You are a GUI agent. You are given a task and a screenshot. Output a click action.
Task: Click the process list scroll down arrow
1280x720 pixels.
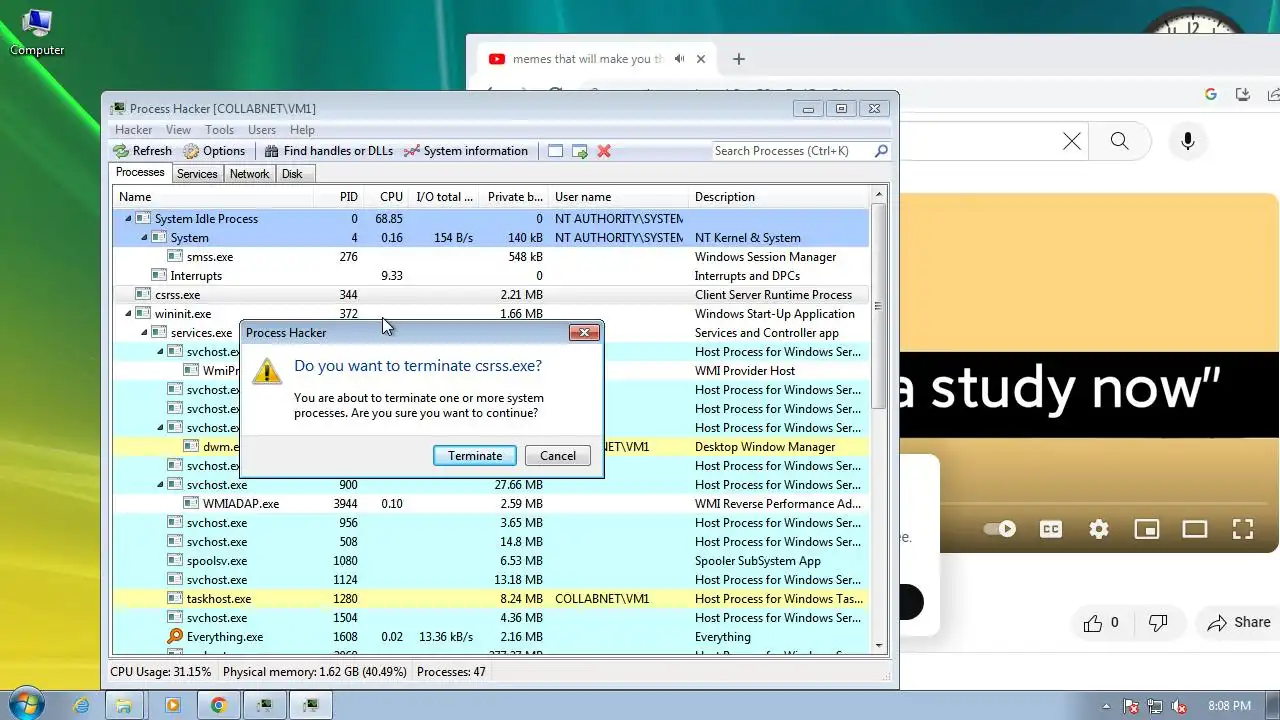coord(879,647)
